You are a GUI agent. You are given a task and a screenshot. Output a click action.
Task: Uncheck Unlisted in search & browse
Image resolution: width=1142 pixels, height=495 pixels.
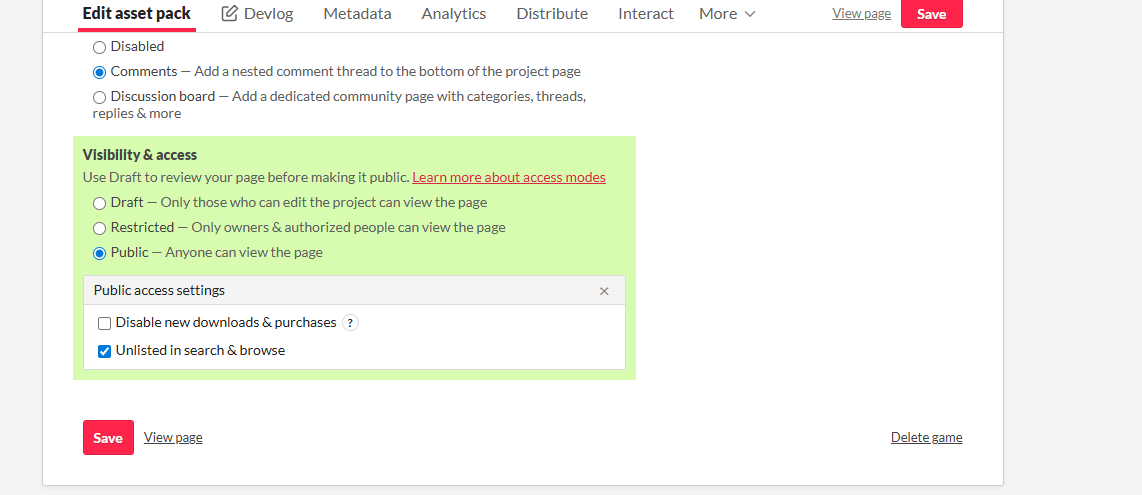(x=104, y=351)
